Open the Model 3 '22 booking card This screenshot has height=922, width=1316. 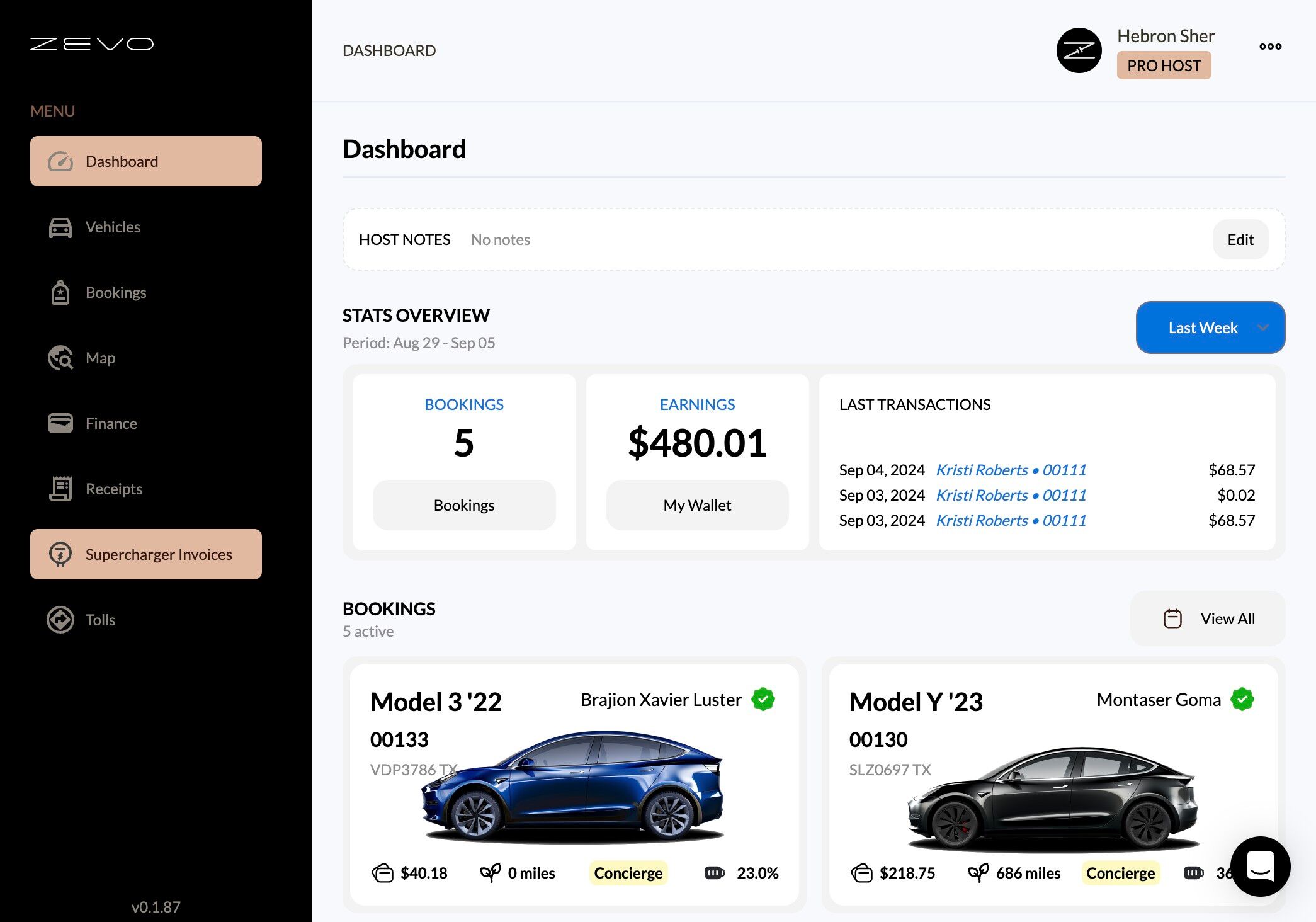[574, 784]
